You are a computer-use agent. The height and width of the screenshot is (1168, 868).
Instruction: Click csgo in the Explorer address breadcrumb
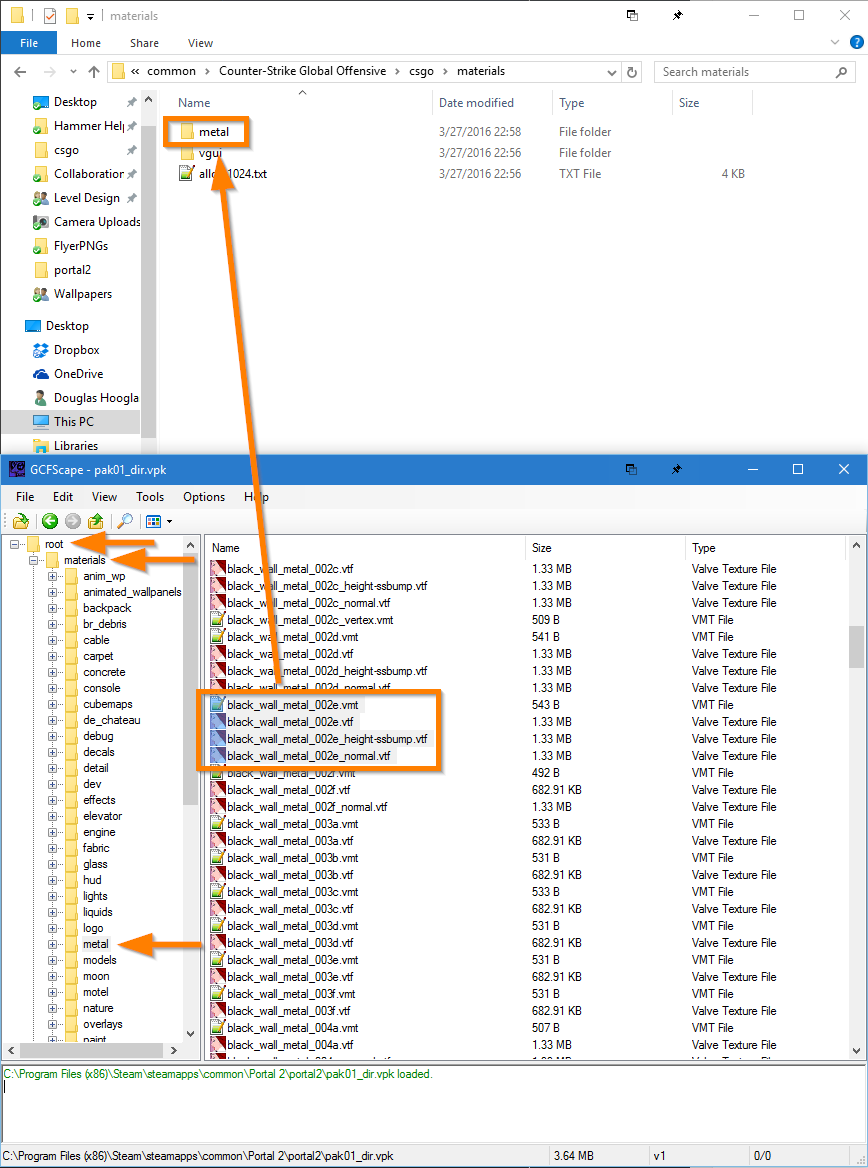pos(422,72)
